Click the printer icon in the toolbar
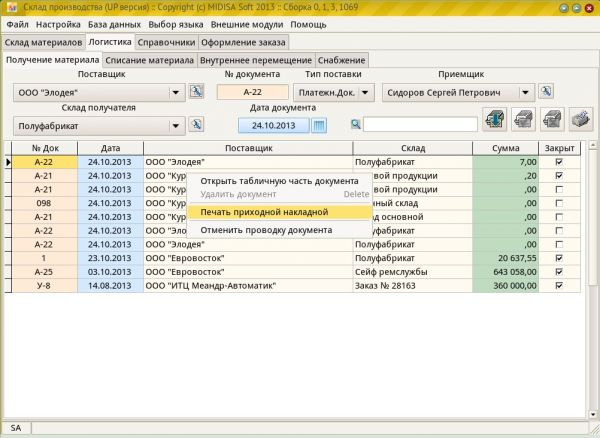 click(580, 120)
